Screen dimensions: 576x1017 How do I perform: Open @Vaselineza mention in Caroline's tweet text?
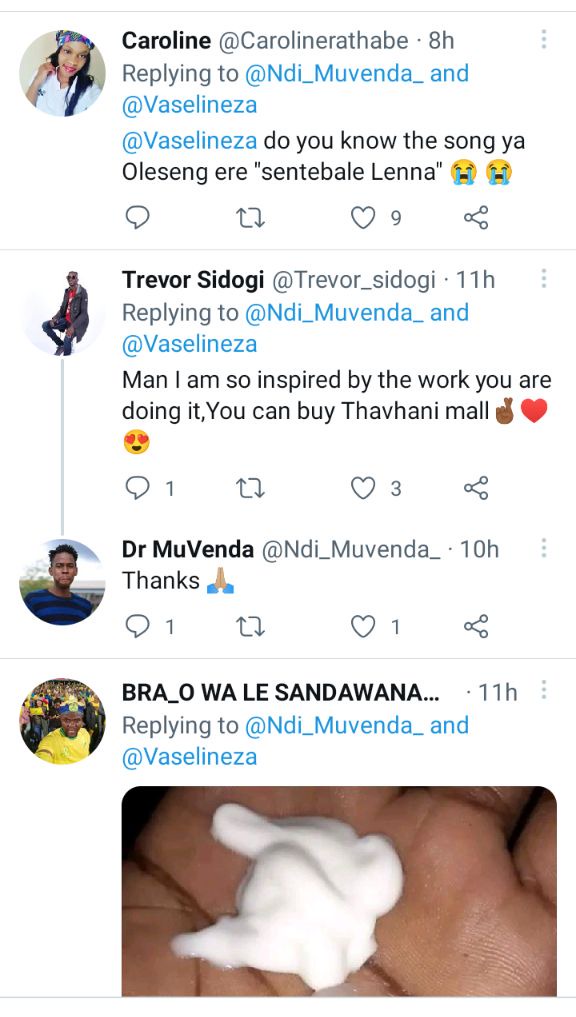(x=189, y=141)
